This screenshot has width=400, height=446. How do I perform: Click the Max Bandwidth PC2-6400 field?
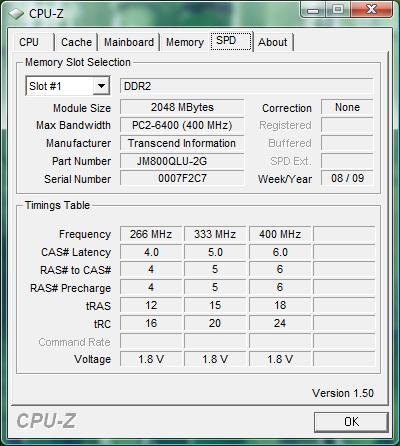(x=182, y=125)
